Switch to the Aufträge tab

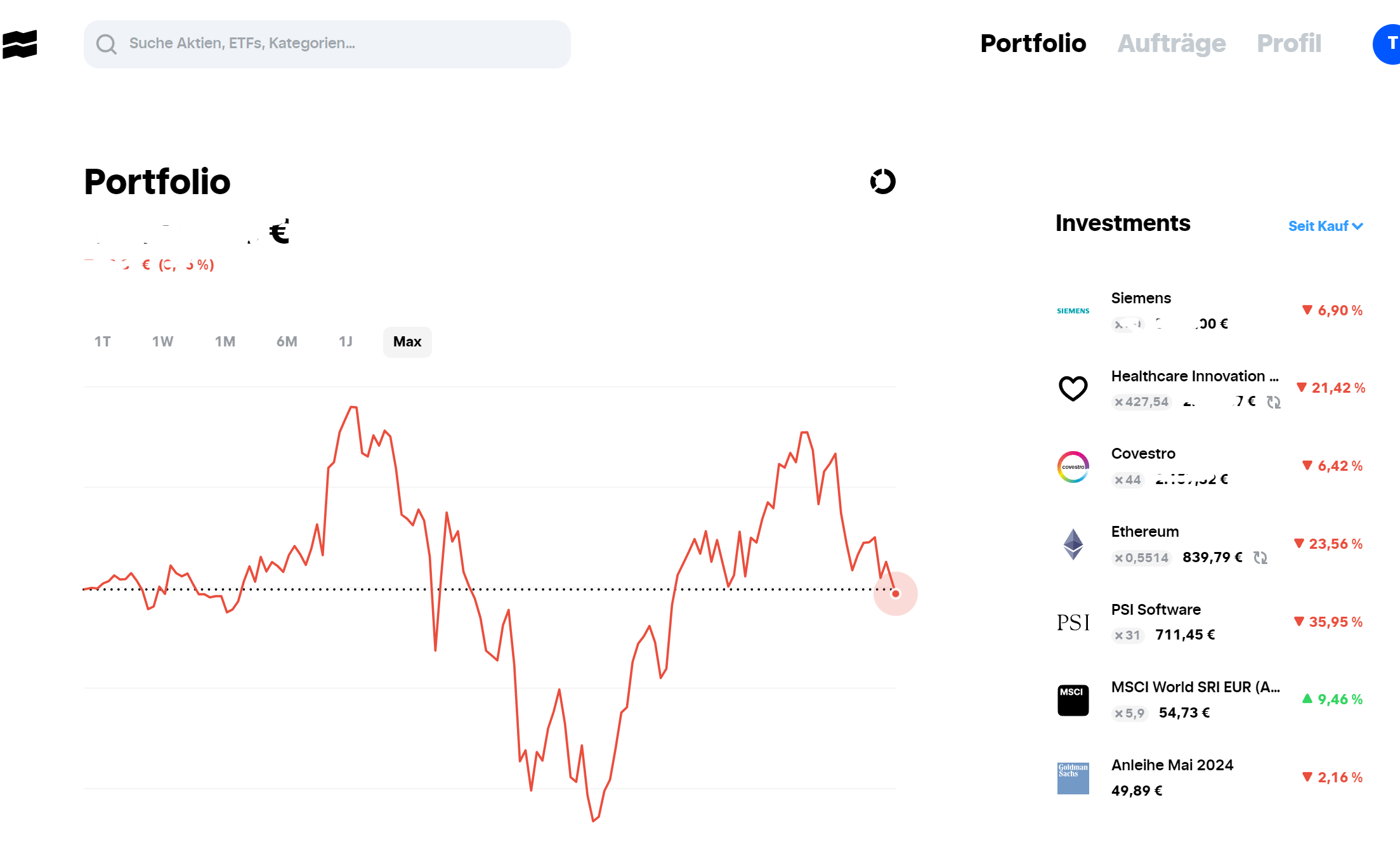coord(1171,44)
